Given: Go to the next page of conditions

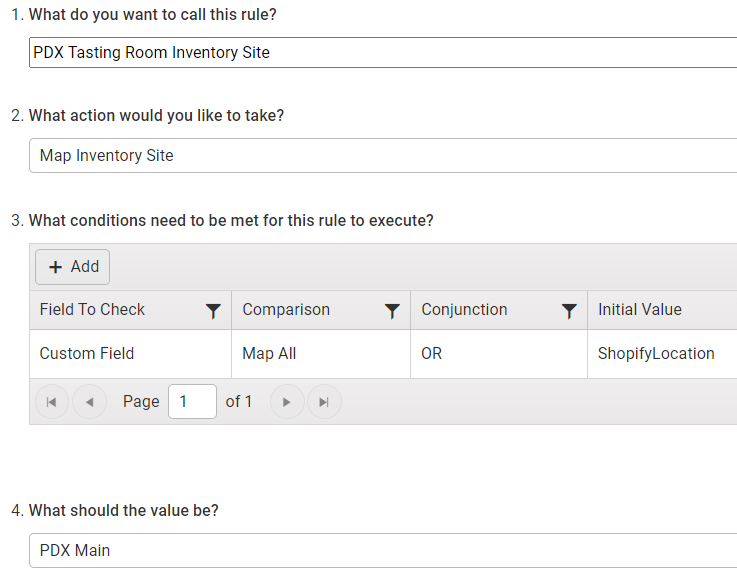Looking at the screenshot, I should pos(287,402).
